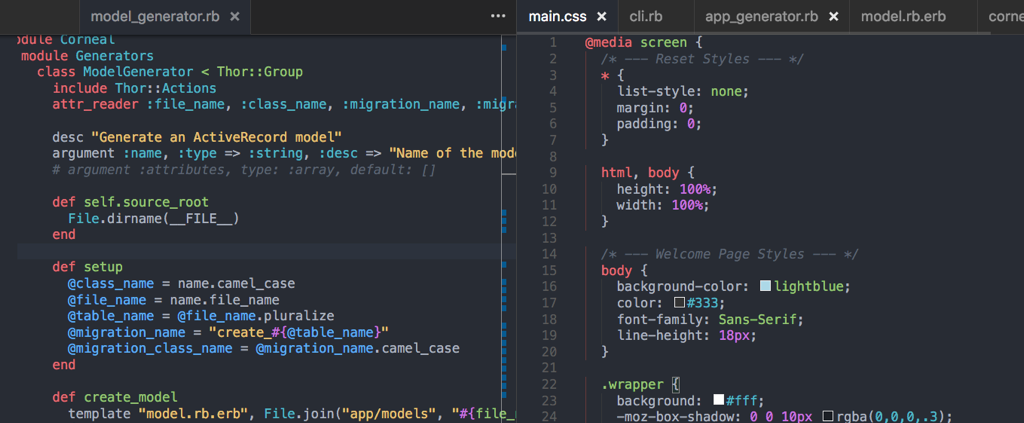This screenshot has height=423, width=1024.
Task: Click 'height: 100%;' declaration
Action: click(x=667, y=189)
